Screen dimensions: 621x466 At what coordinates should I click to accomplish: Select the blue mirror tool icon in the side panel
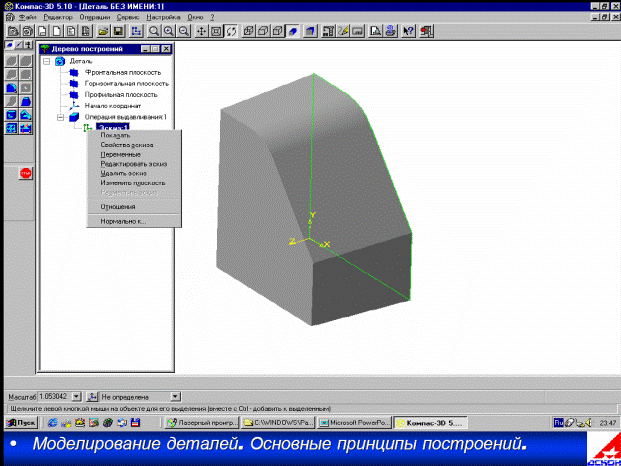pos(26,128)
